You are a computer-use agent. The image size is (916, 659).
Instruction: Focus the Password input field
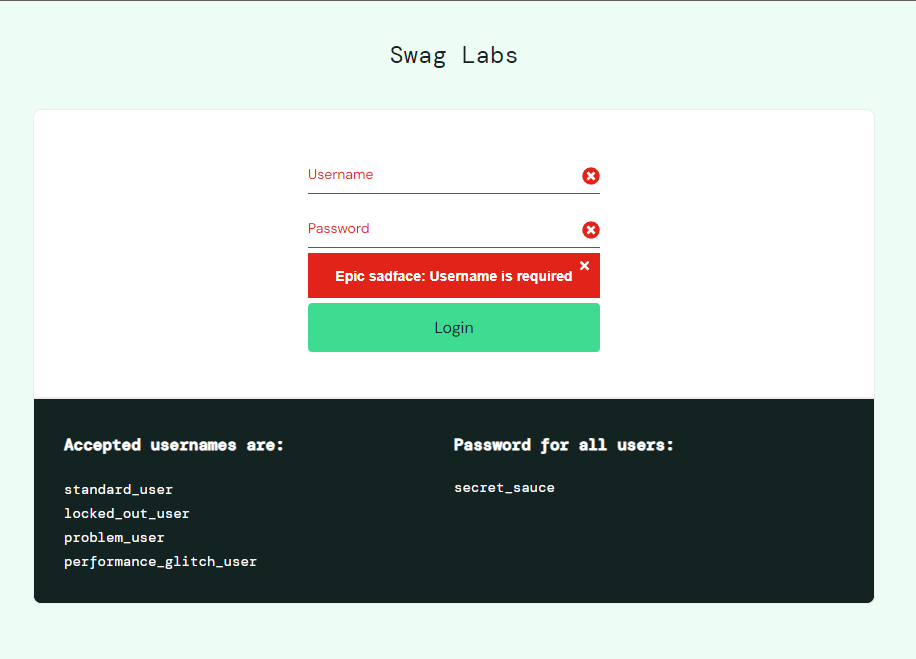click(440, 229)
